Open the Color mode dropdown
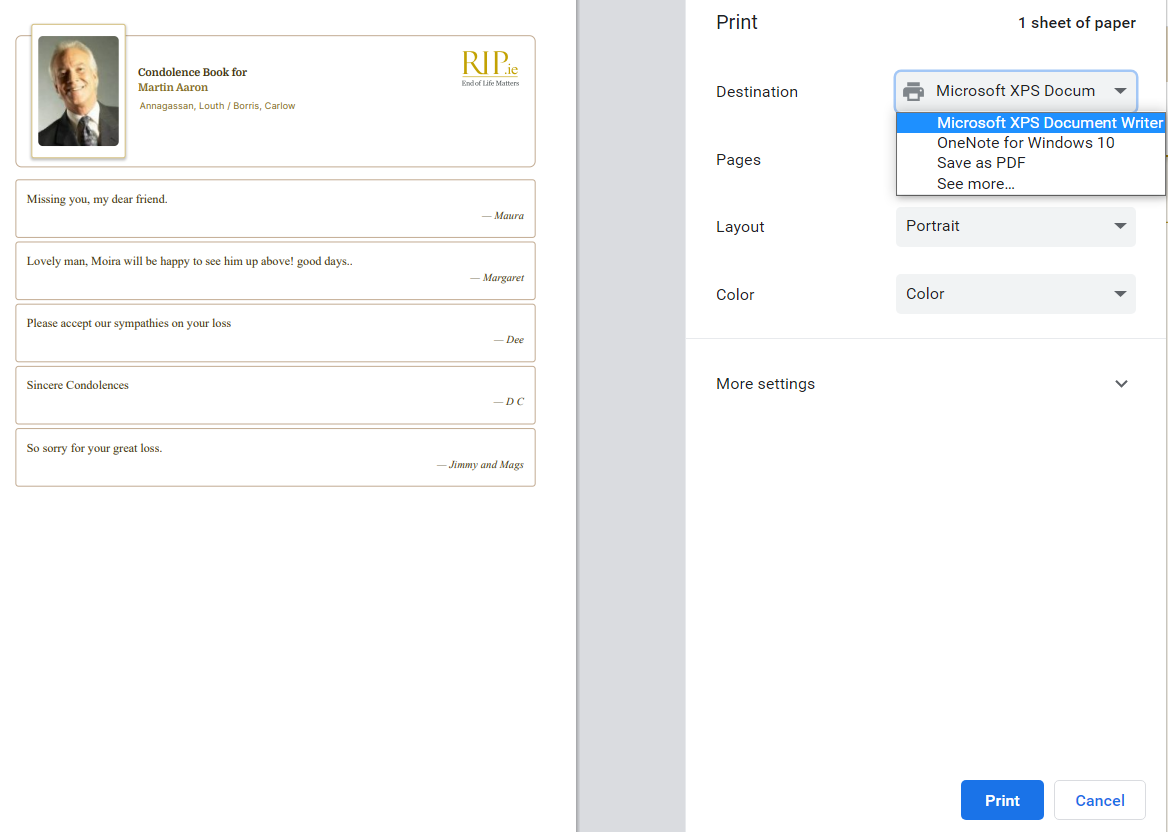 tap(1015, 294)
